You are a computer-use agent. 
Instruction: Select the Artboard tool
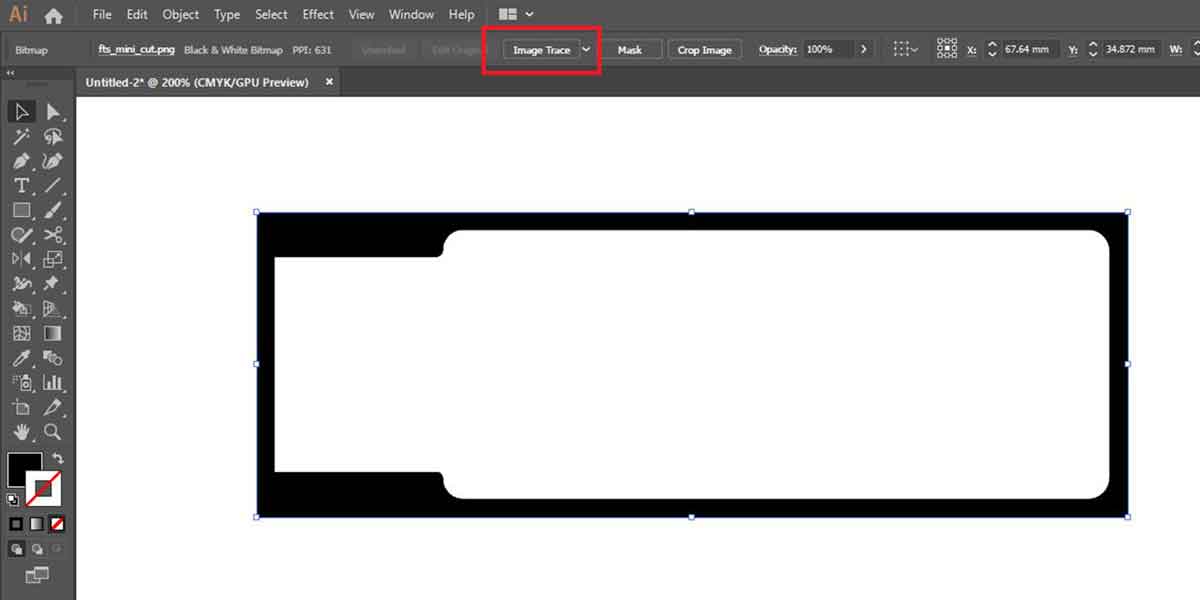pos(21,407)
